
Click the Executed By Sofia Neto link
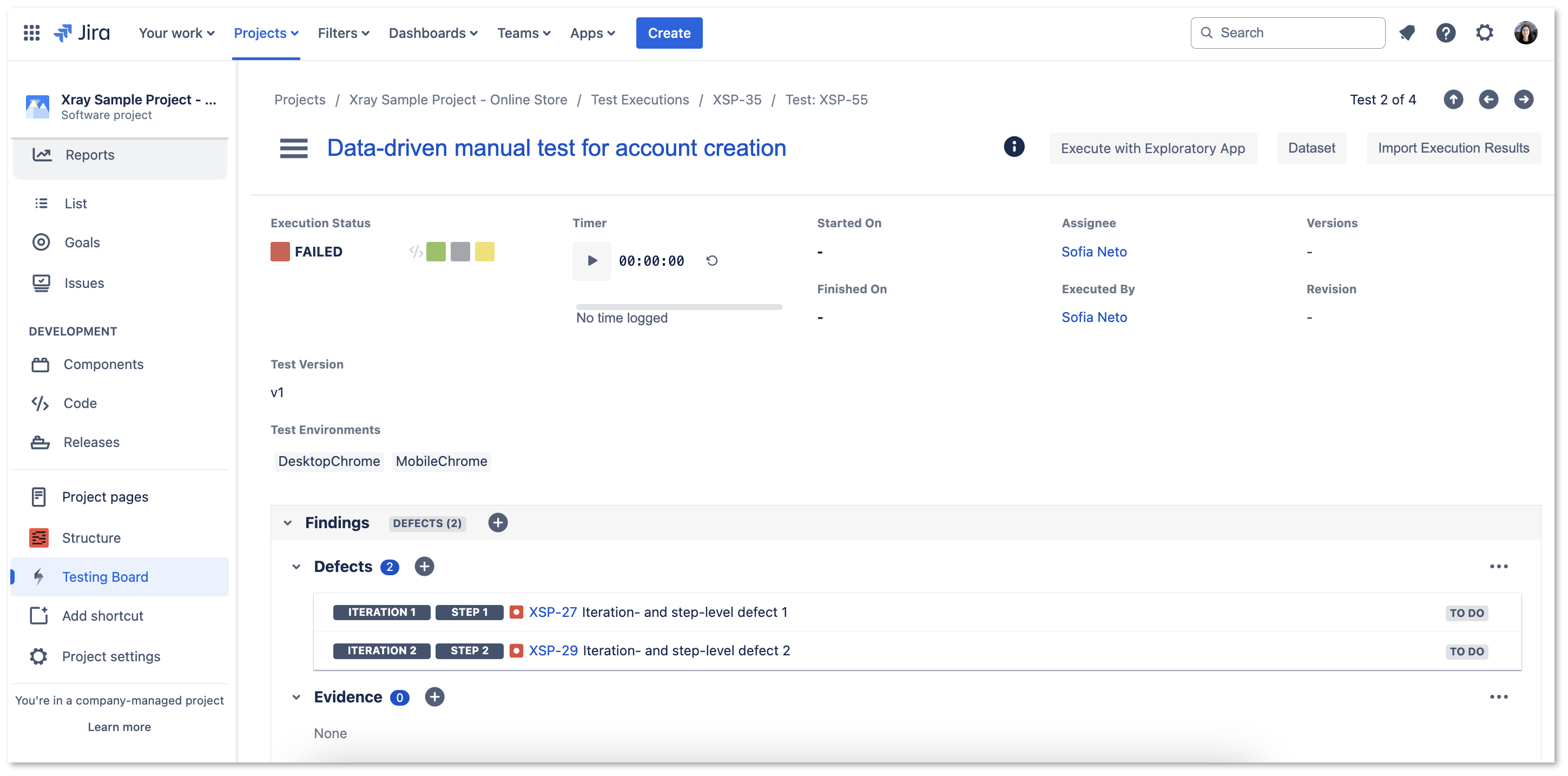coord(1094,317)
